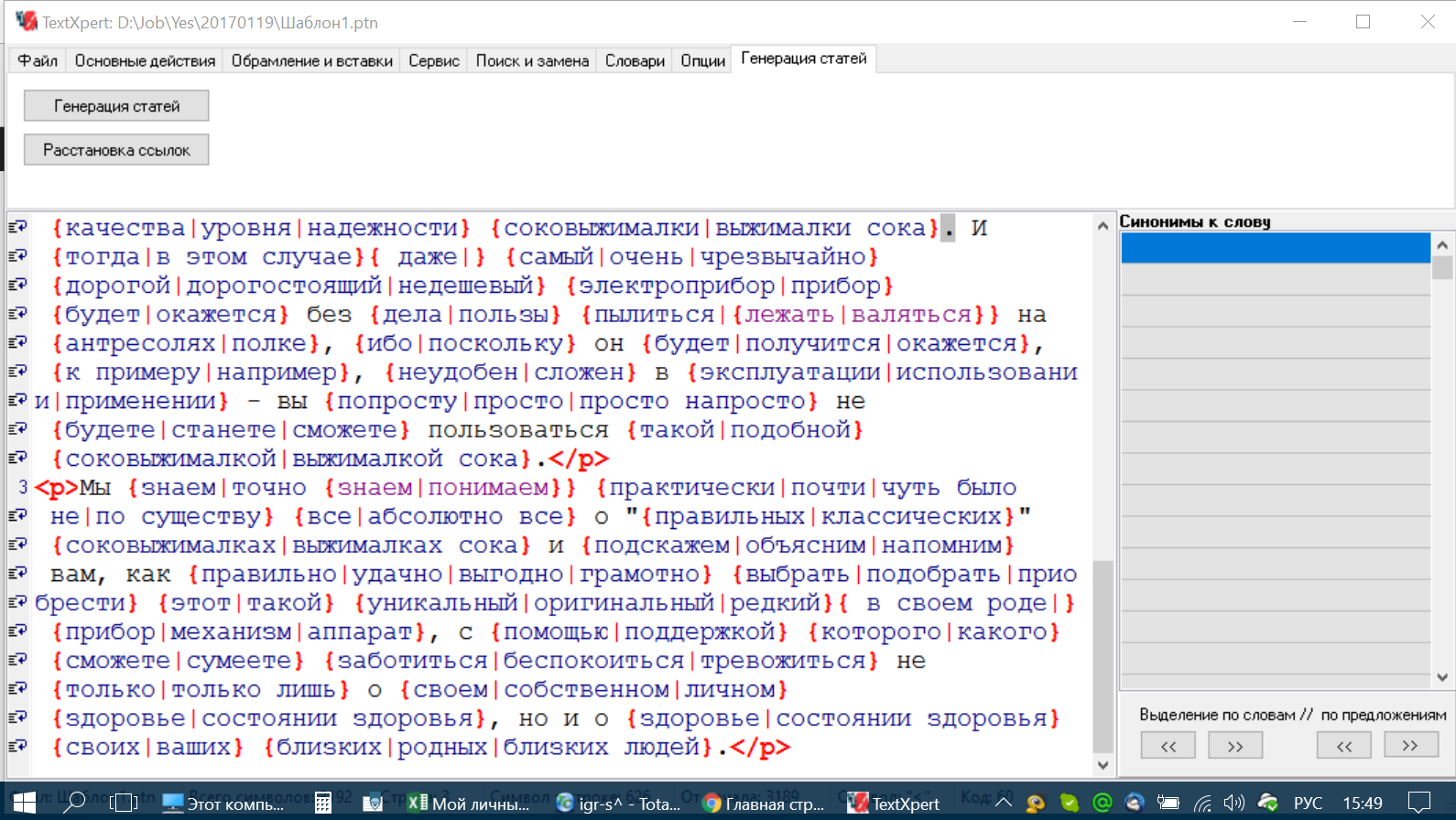
Task: Launch Calculator from the taskbar
Action: click(322, 803)
